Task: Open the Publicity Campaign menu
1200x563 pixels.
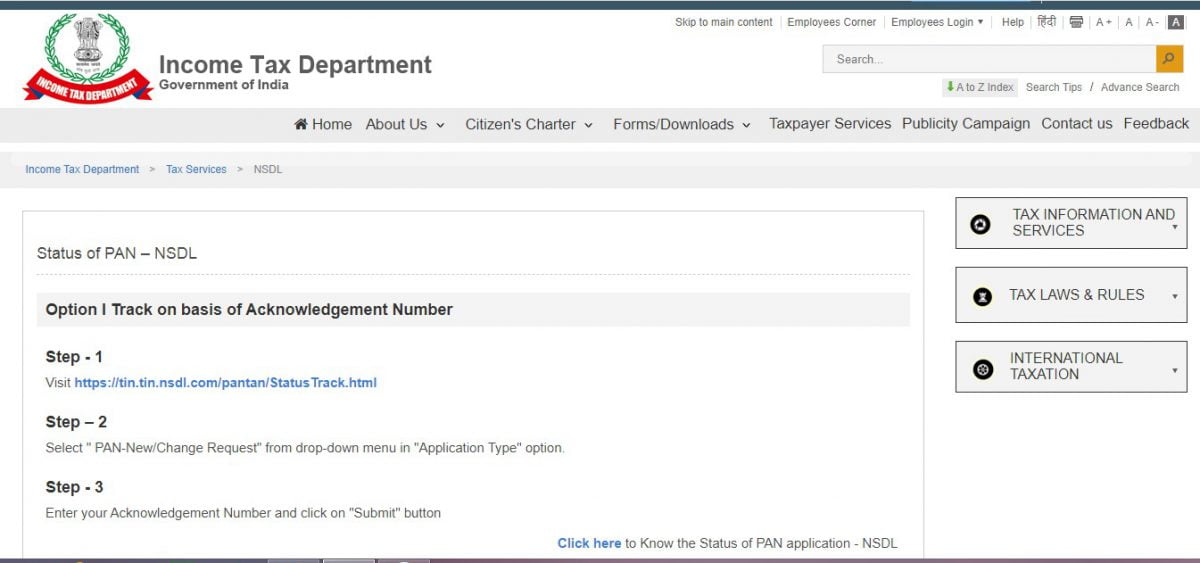Action: coord(966,124)
